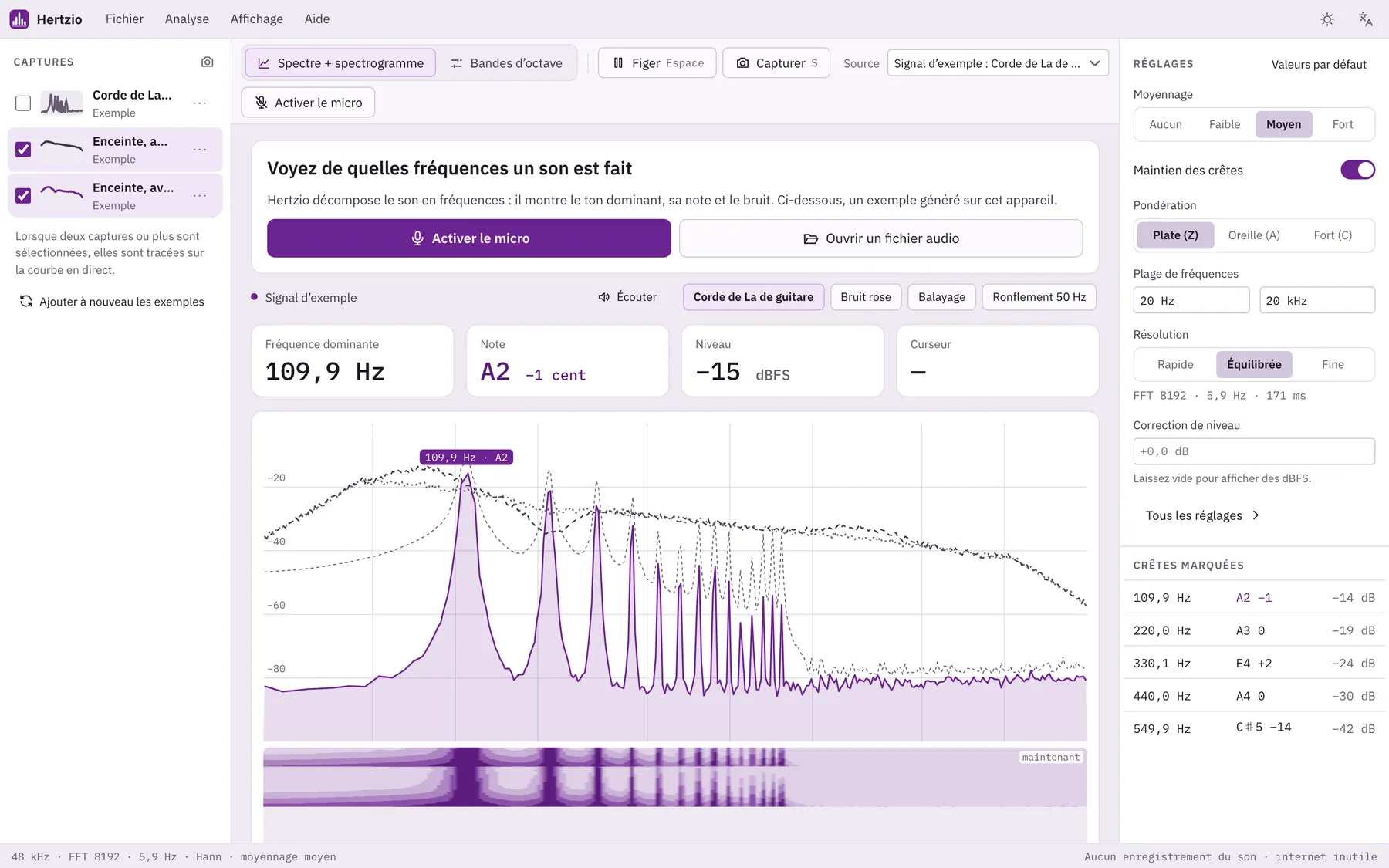Open options dots for Corde de La capture
Screen dimensions: 1389x868
(x=200, y=103)
